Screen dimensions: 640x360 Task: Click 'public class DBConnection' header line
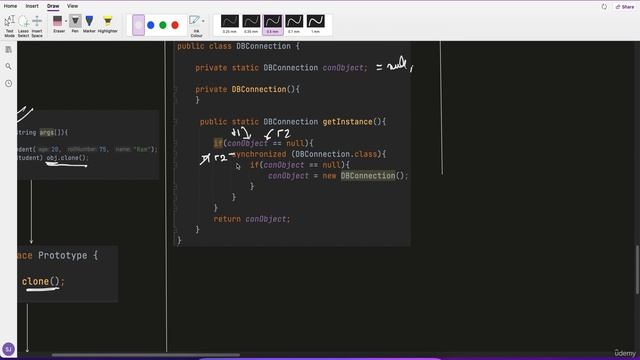click(x=238, y=46)
